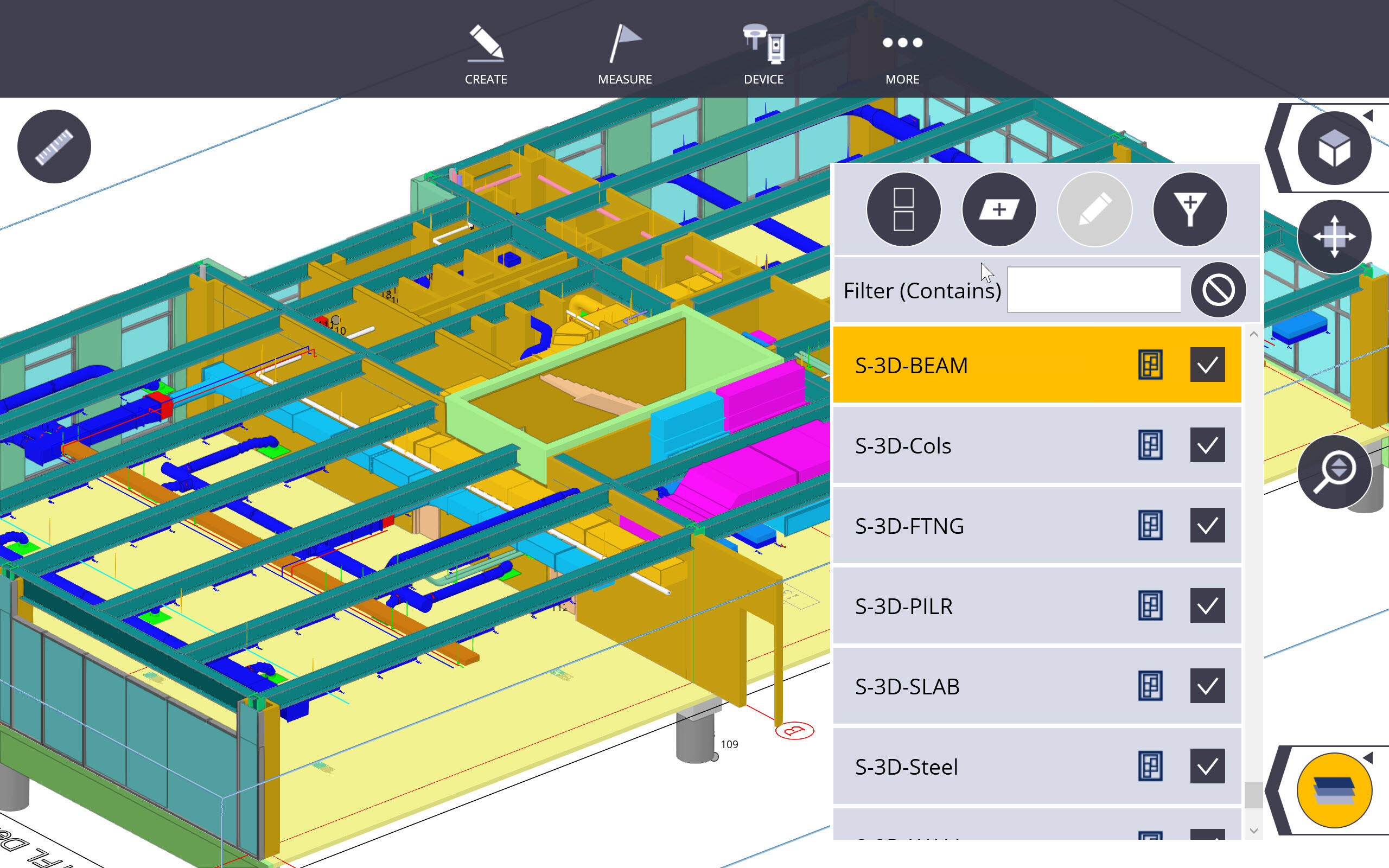Viewport: 1389px width, 868px height.
Task: Click layer list scroll up arrow
Action: tap(1253, 334)
